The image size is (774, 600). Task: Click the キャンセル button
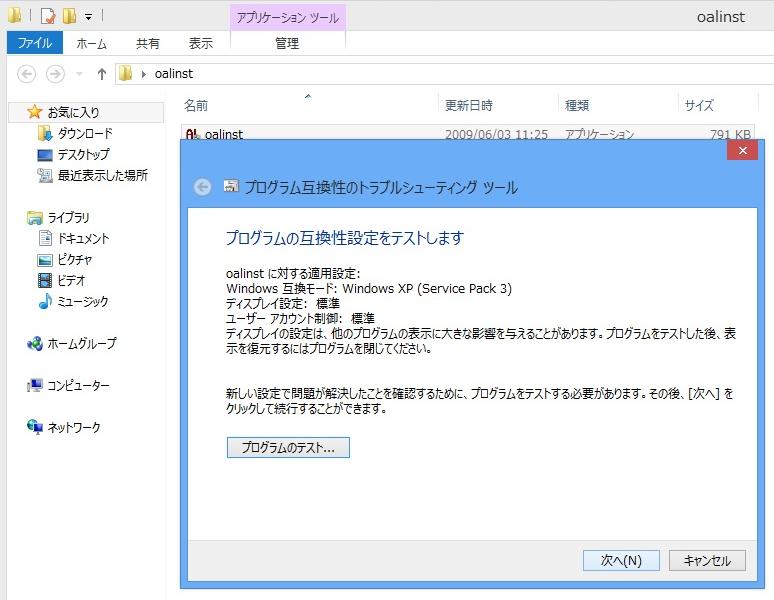pyautogui.click(x=707, y=561)
